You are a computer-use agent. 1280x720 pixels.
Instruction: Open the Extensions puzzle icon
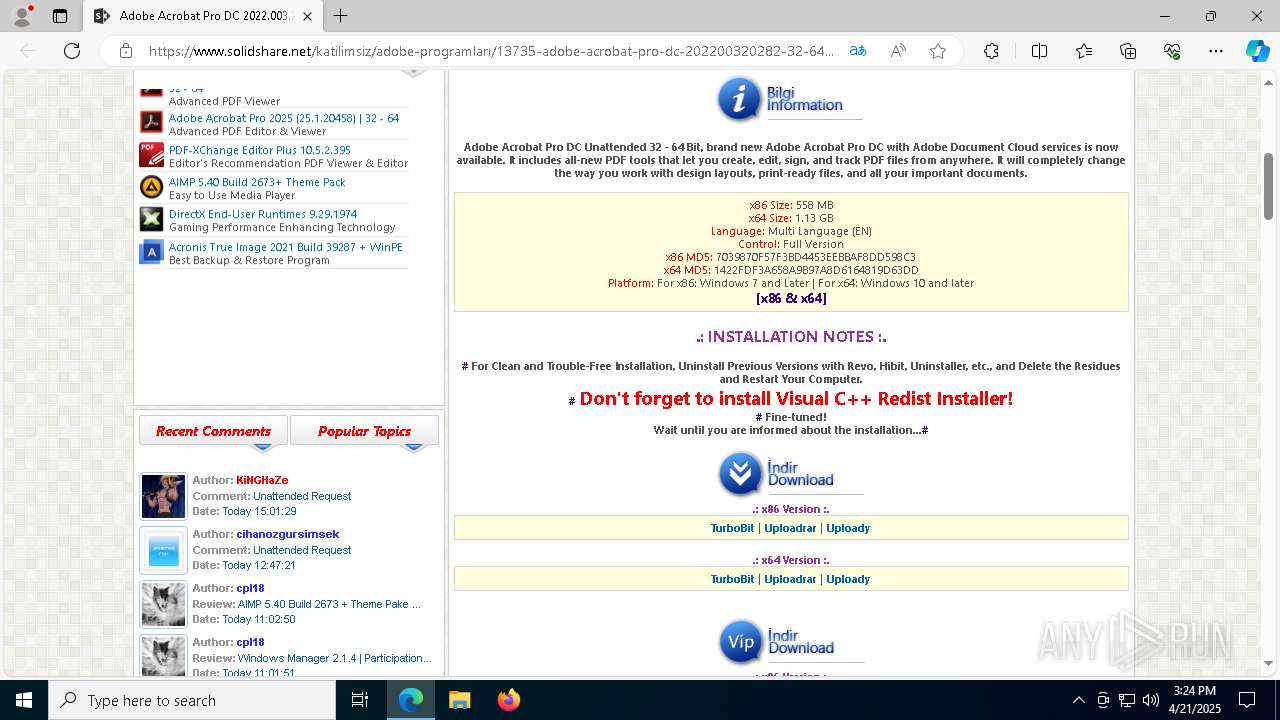pyautogui.click(x=991, y=51)
